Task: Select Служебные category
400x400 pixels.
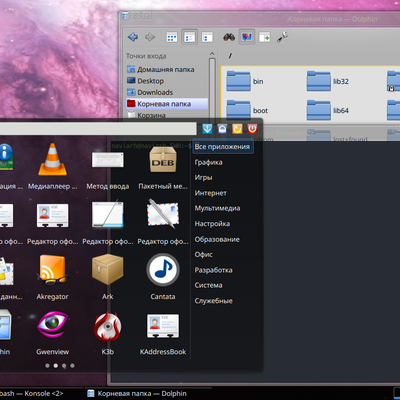Action: [x=214, y=301]
